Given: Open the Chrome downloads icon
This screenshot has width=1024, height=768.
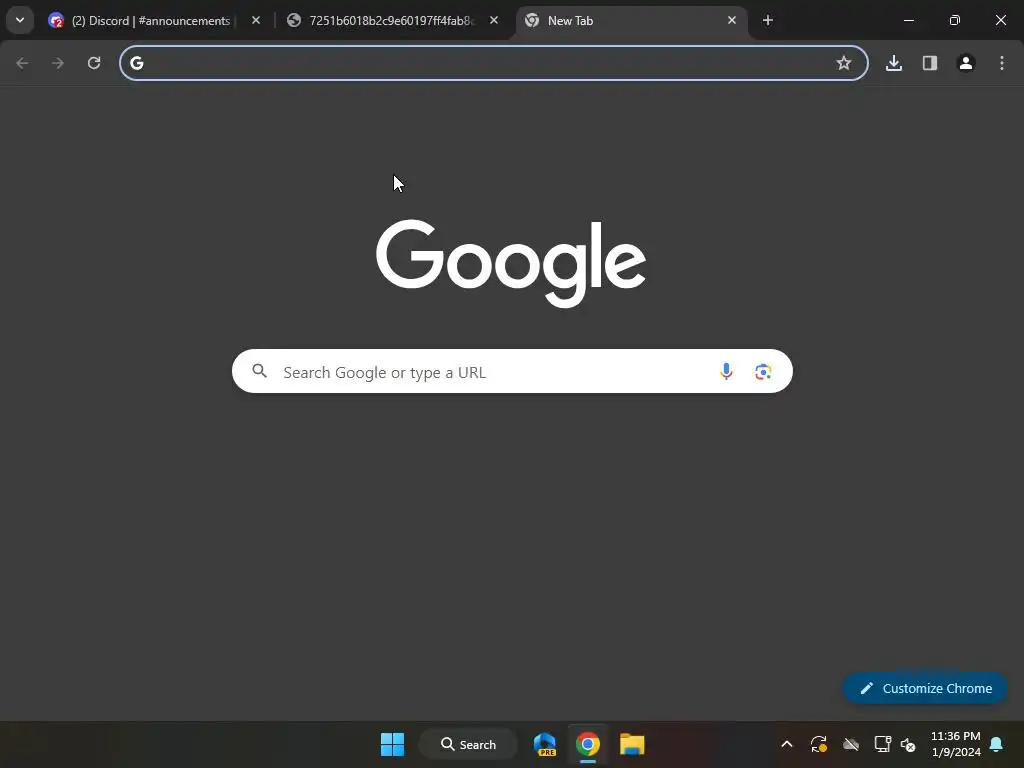Looking at the screenshot, I should (894, 63).
